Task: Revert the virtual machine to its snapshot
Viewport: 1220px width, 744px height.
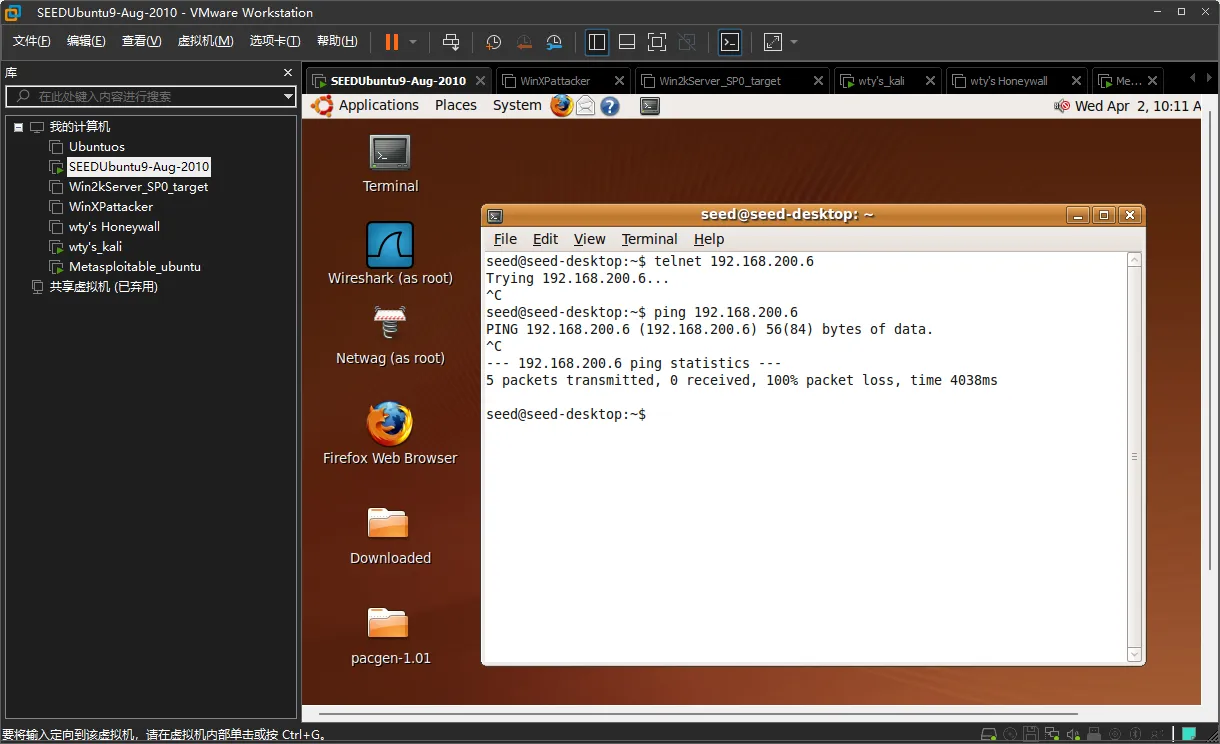Action: click(524, 42)
